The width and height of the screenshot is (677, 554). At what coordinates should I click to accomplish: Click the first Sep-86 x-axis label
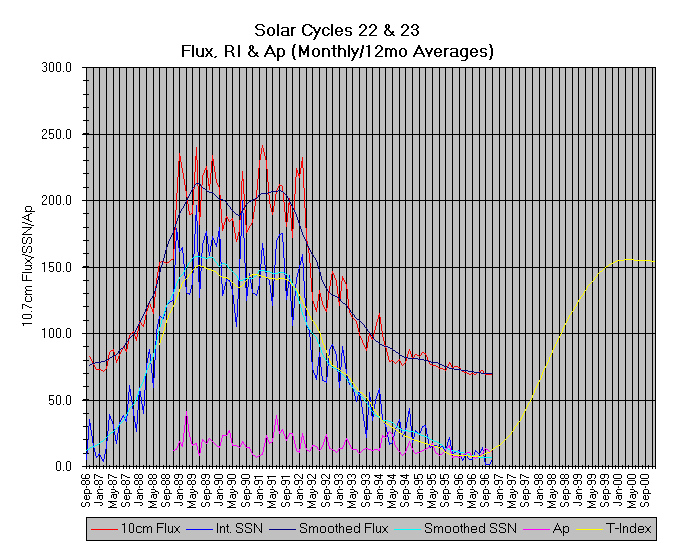[x=89, y=486]
